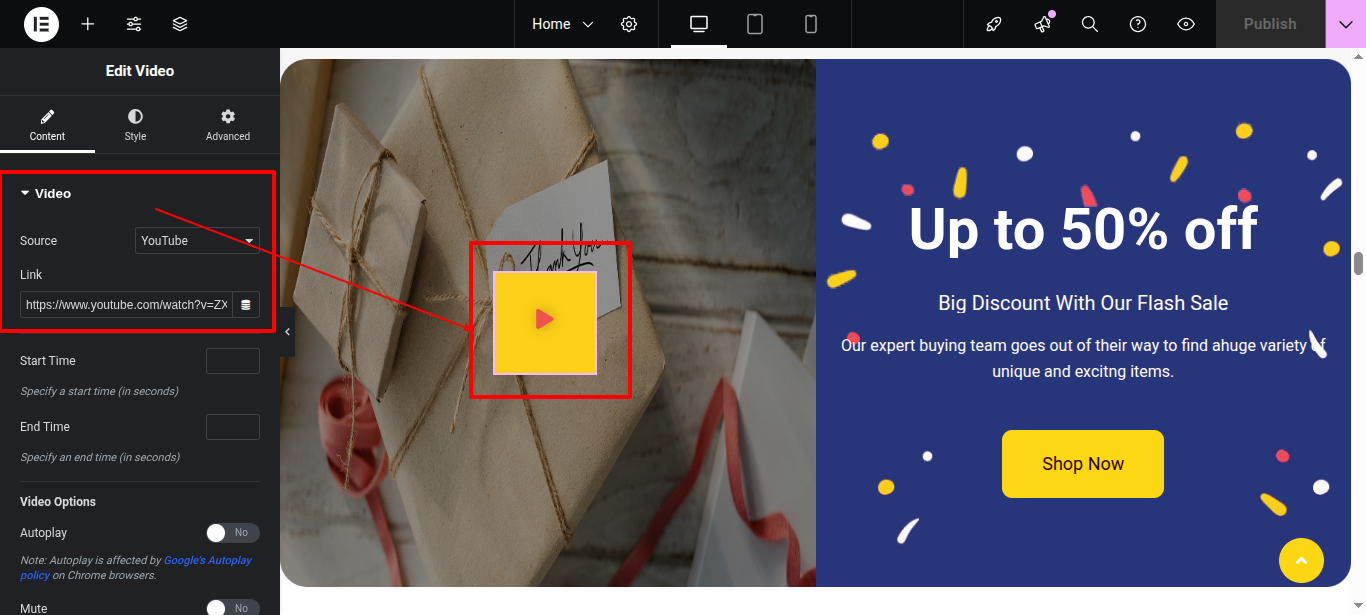
Task: Switch to tablet preview mode
Action: coord(755,24)
